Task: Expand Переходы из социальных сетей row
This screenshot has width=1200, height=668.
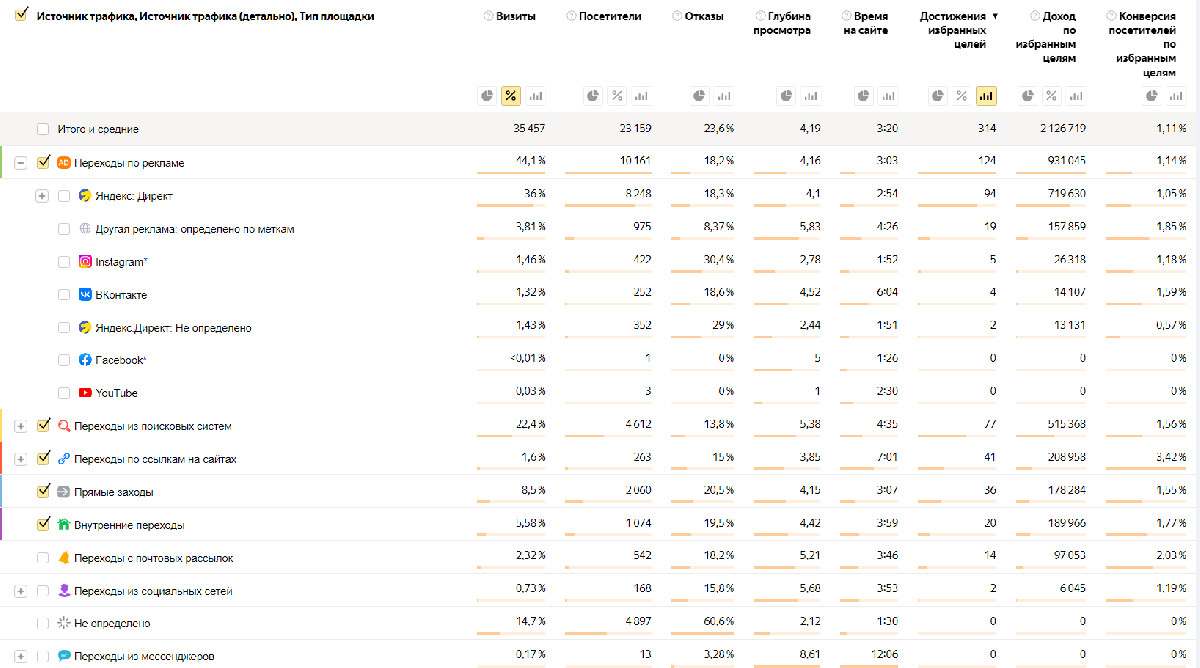Action: pos(21,591)
